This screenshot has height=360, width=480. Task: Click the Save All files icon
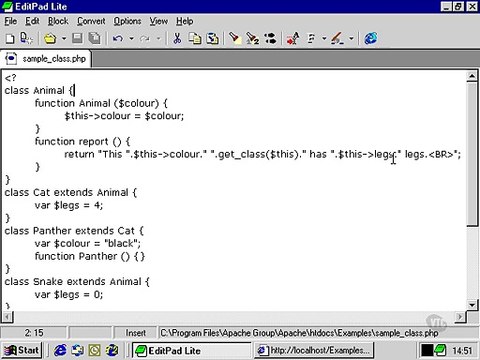(x=95, y=39)
